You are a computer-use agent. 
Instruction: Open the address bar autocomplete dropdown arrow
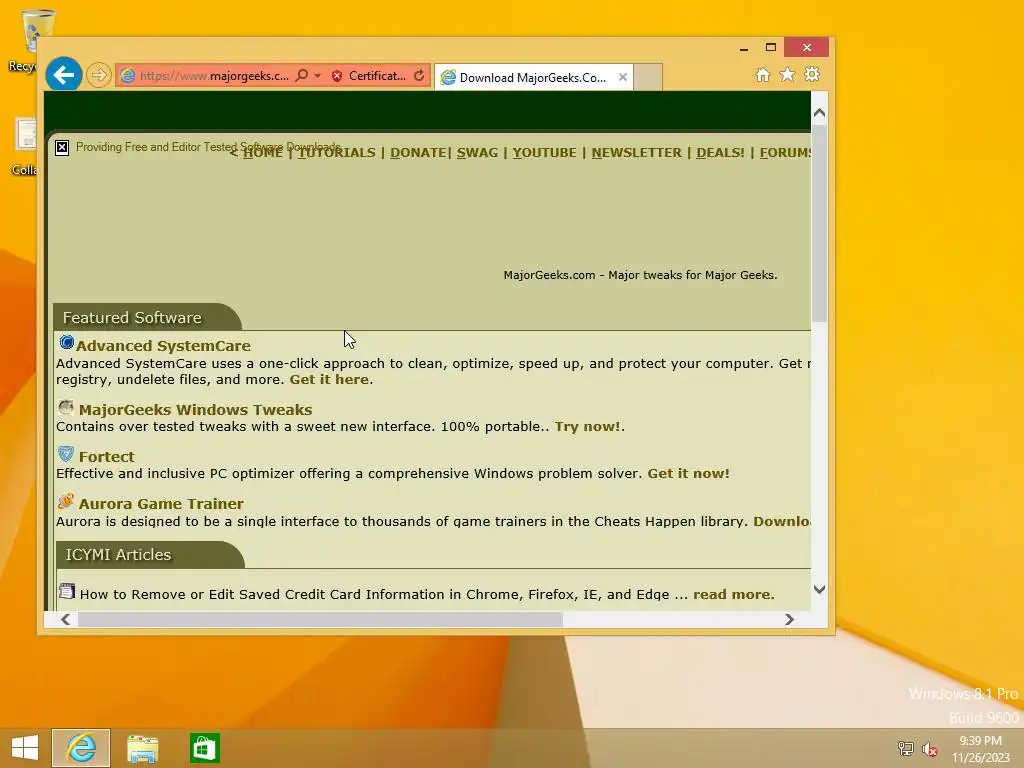[x=317, y=76]
